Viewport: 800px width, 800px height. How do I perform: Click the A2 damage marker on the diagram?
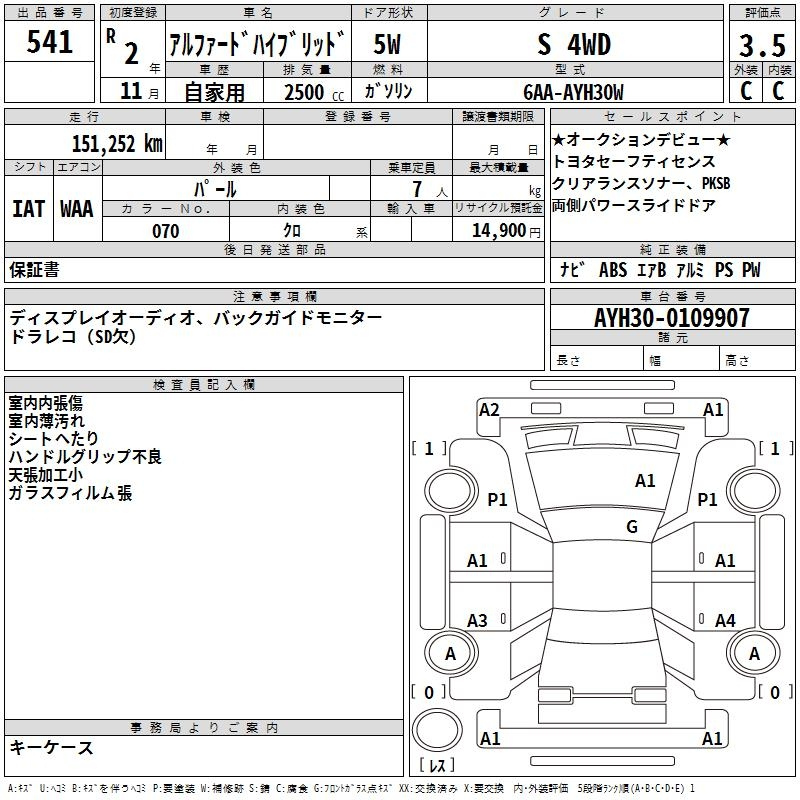point(489,409)
